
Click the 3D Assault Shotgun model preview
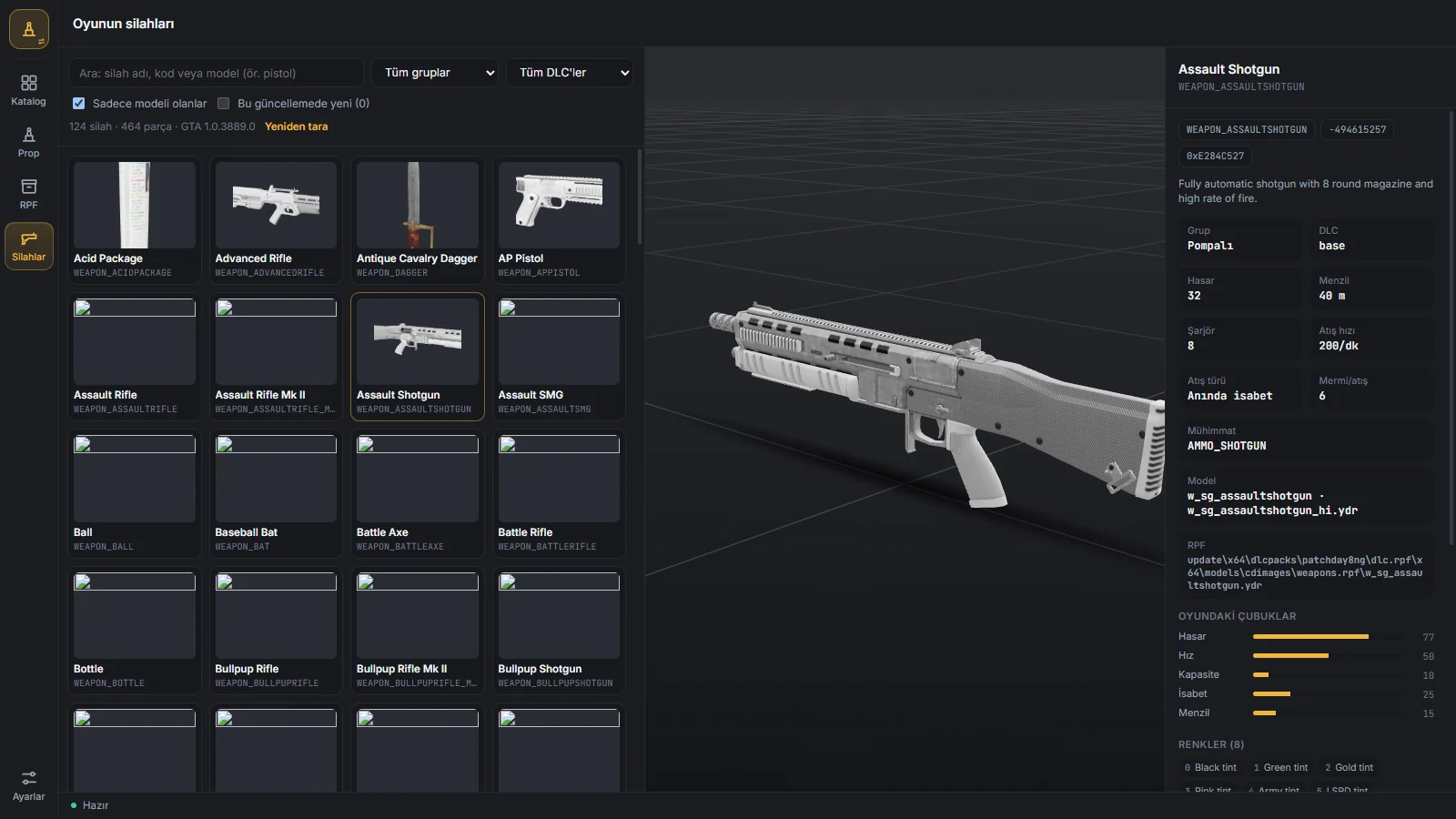(937, 405)
